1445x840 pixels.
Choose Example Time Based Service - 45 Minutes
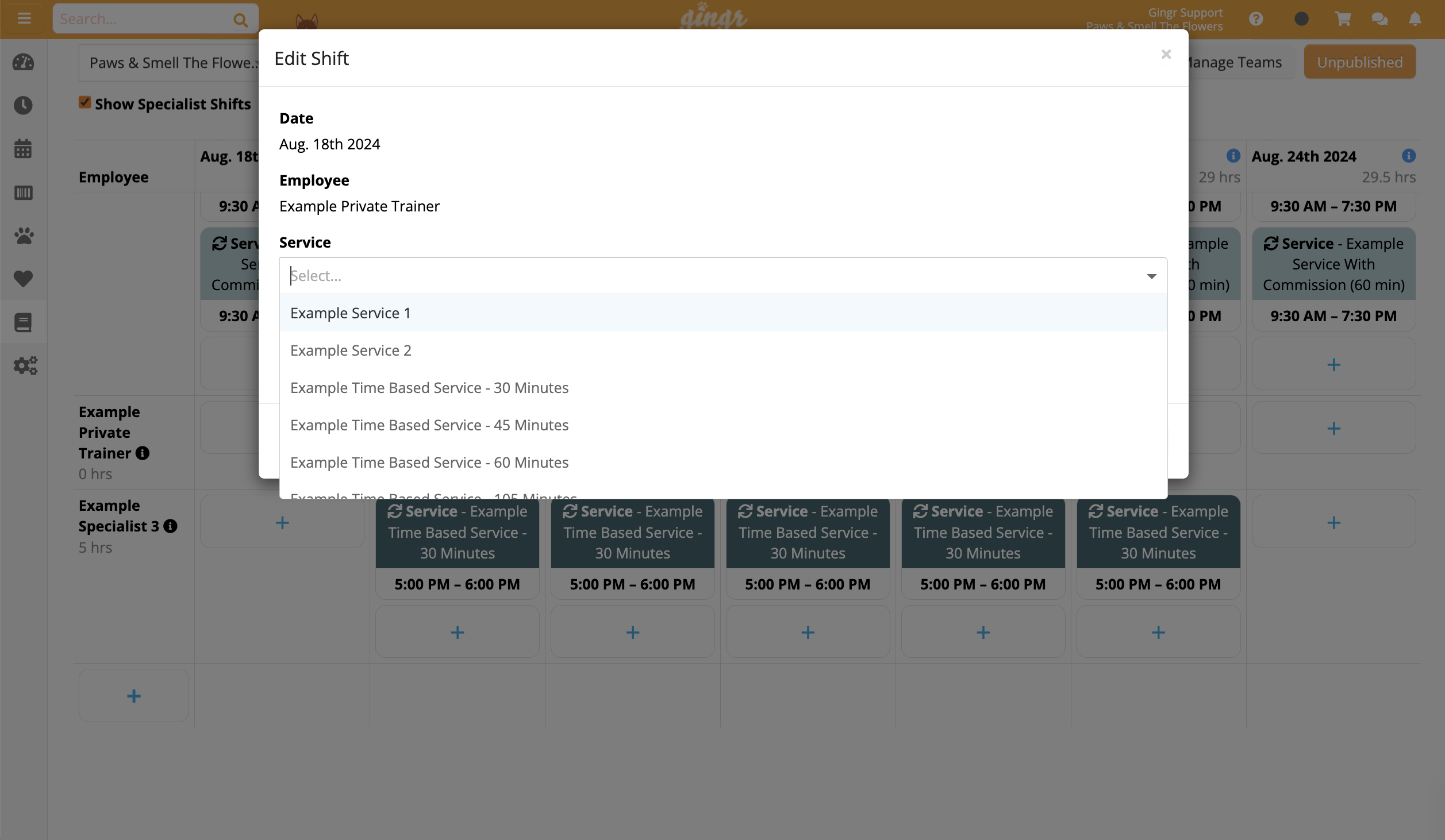pos(723,425)
